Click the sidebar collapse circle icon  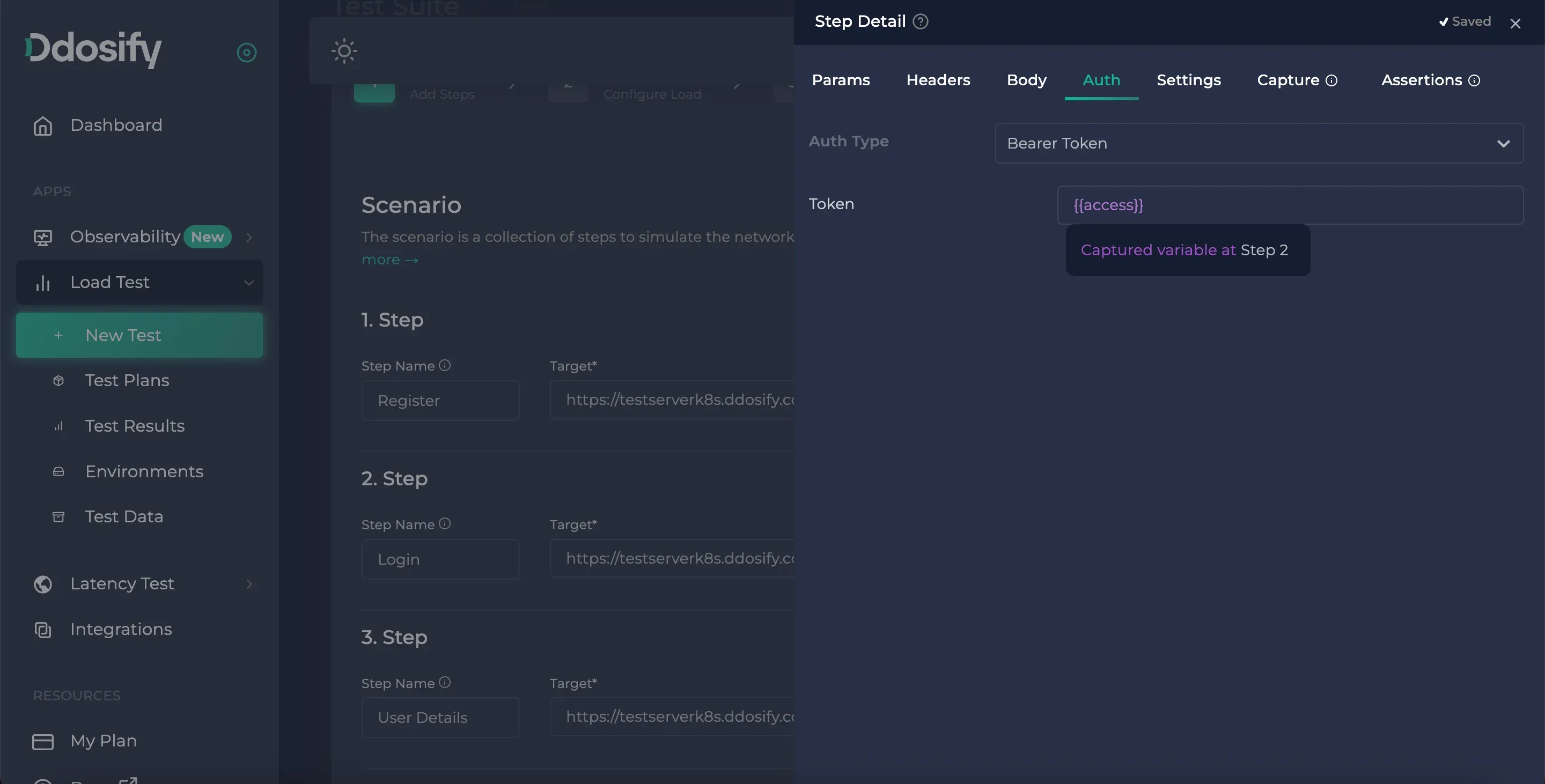point(247,53)
